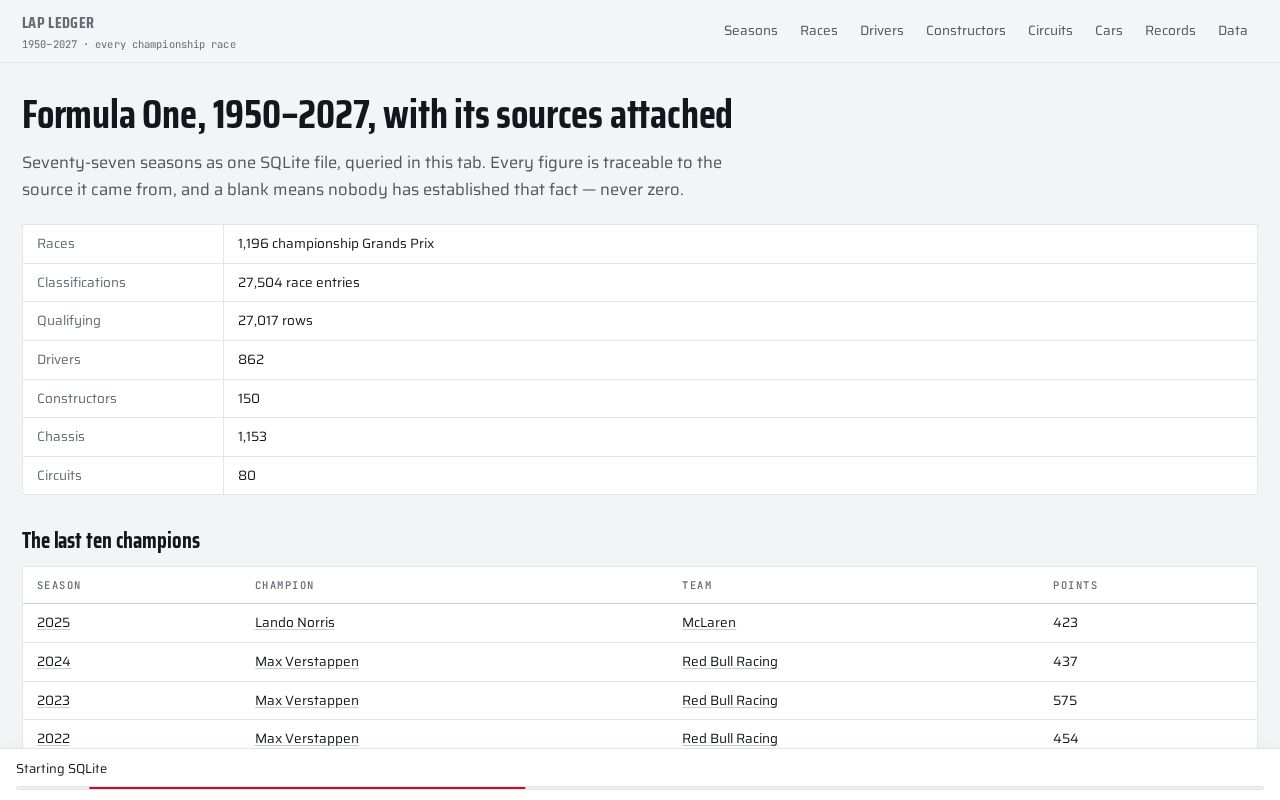
Task: Open the 2022 season link
Action: [x=53, y=738]
